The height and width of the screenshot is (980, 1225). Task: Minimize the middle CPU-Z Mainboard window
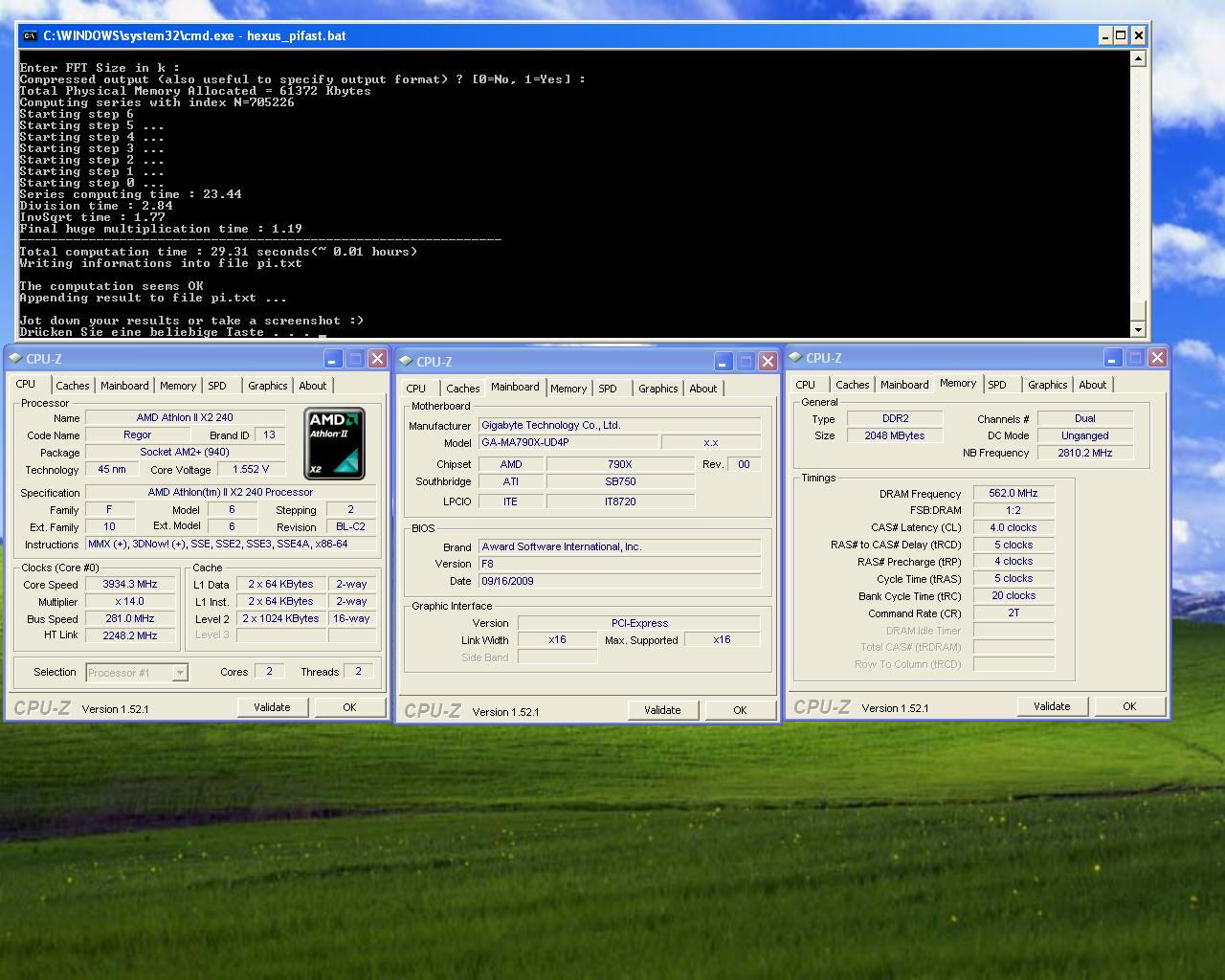(724, 362)
